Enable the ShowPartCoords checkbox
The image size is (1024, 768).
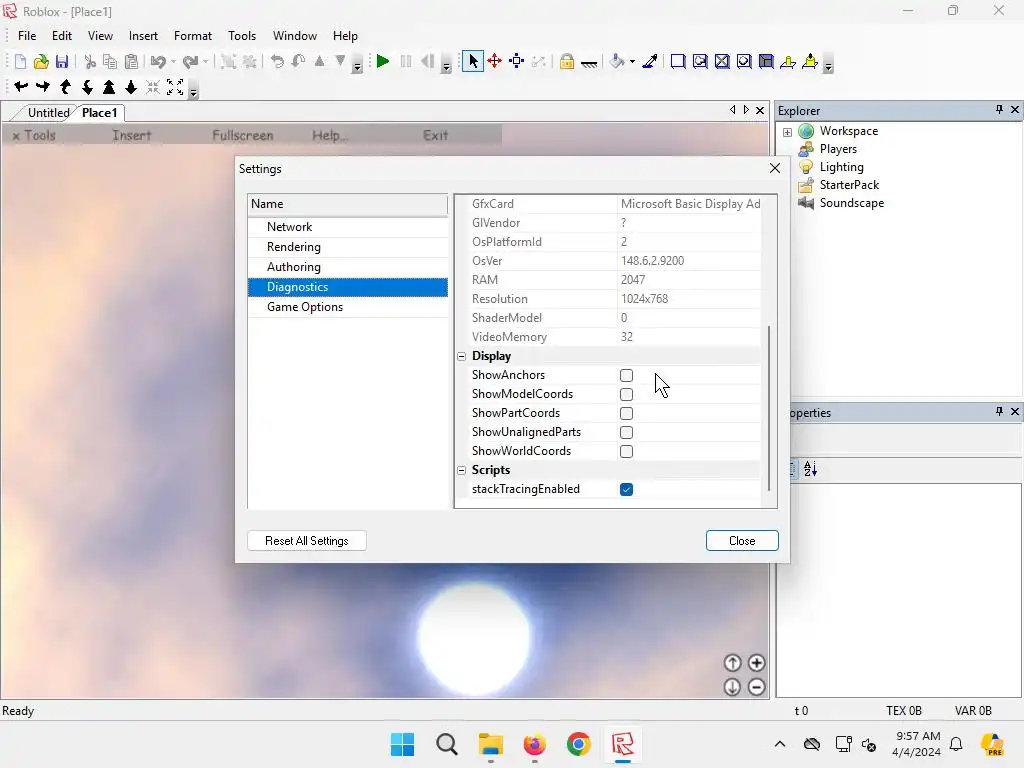(626, 413)
